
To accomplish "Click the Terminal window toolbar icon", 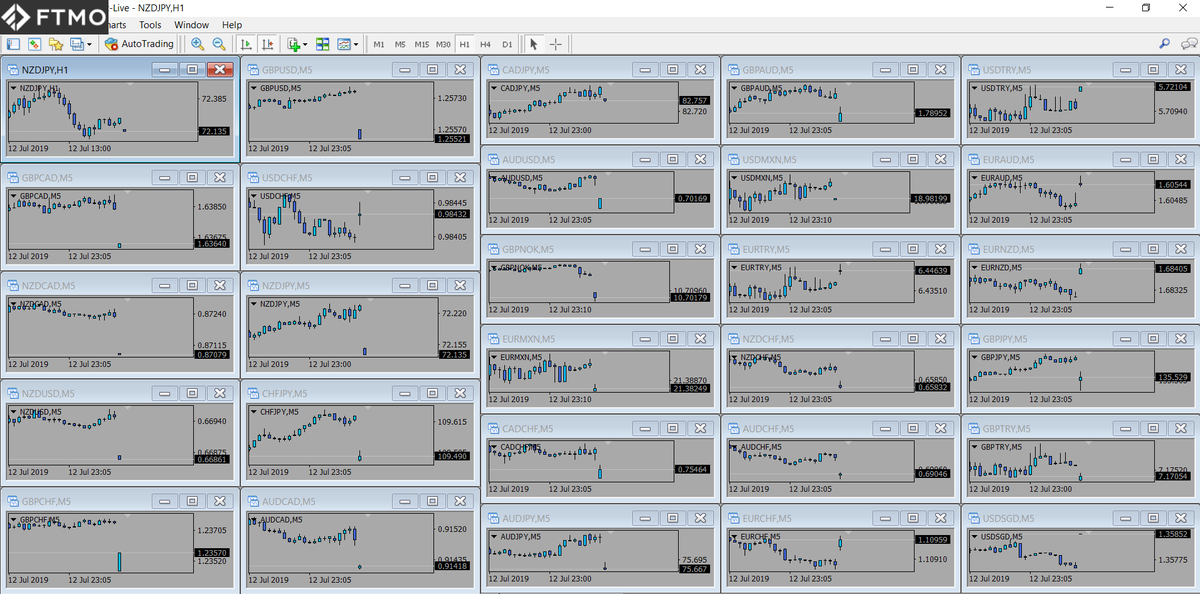I will click(76, 44).
